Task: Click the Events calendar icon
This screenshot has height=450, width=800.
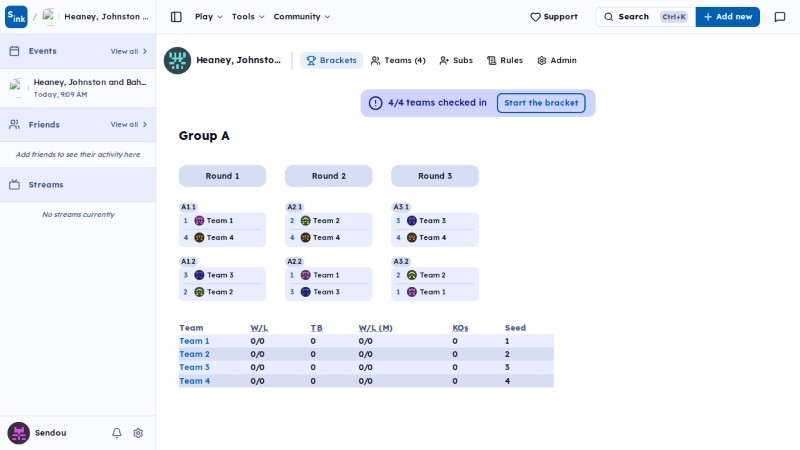Action: pos(14,51)
